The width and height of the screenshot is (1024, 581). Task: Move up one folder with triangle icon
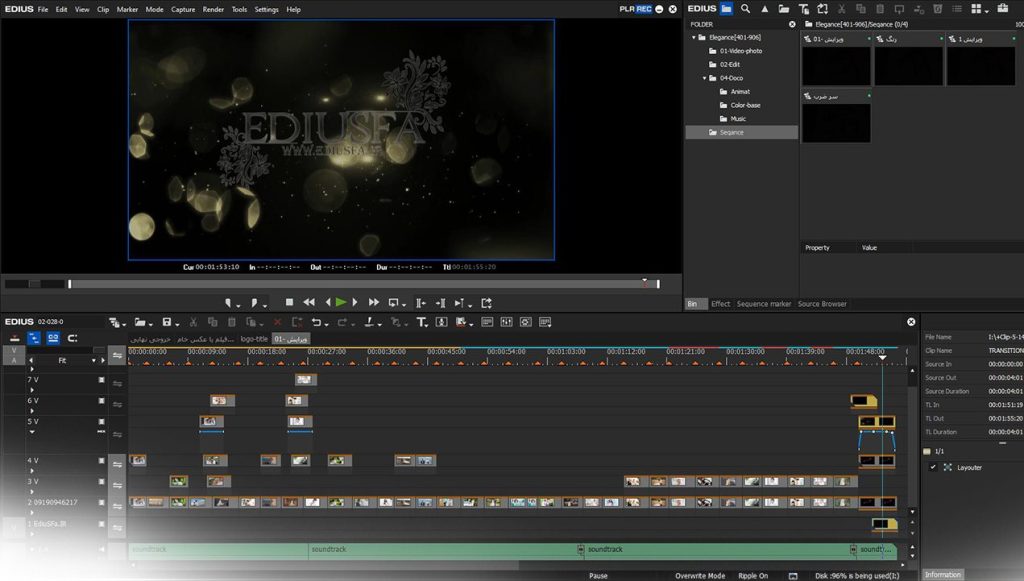tap(765, 8)
